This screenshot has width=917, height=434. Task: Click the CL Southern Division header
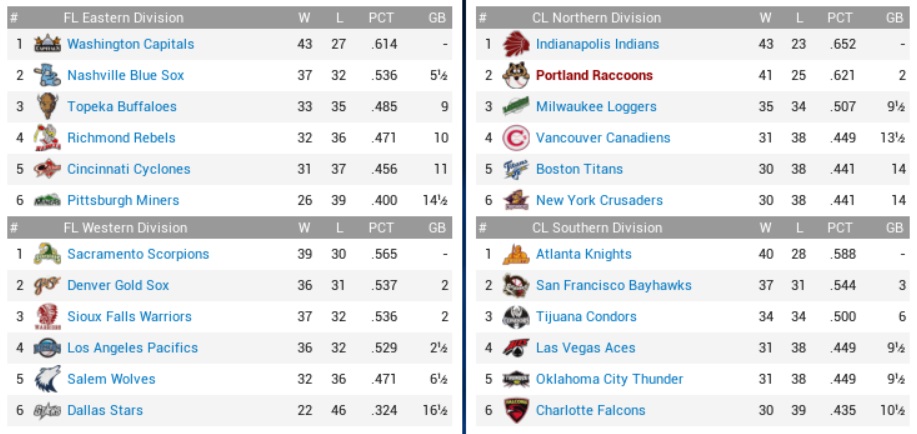(x=596, y=227)
